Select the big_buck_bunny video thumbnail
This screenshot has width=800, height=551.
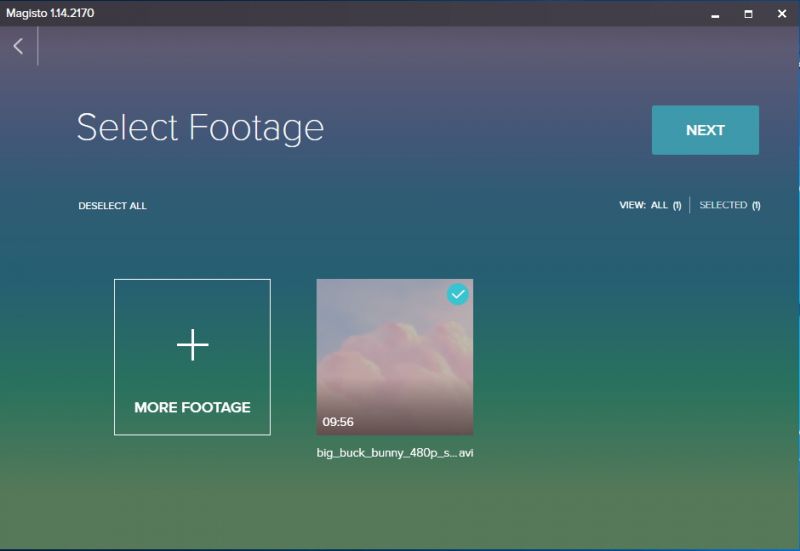tap(394, 357)
